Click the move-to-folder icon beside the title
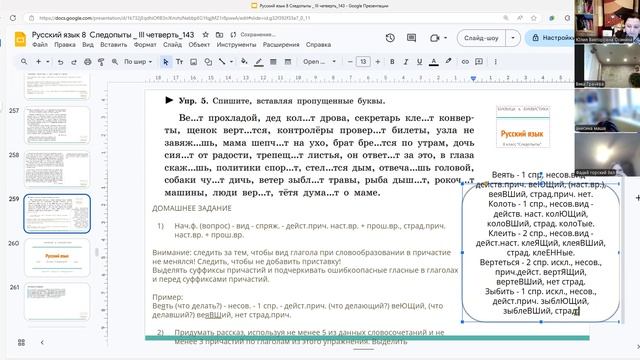This screenshot has height=360, width=640. tap(220, 35)
